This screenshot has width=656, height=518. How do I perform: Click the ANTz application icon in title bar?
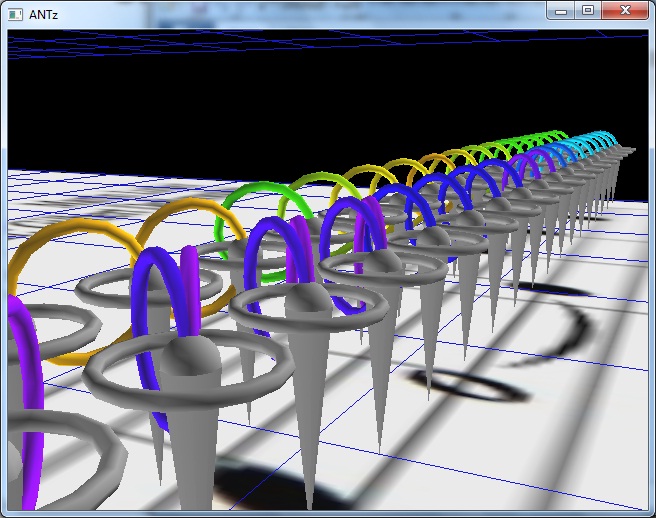coord(17,13)
